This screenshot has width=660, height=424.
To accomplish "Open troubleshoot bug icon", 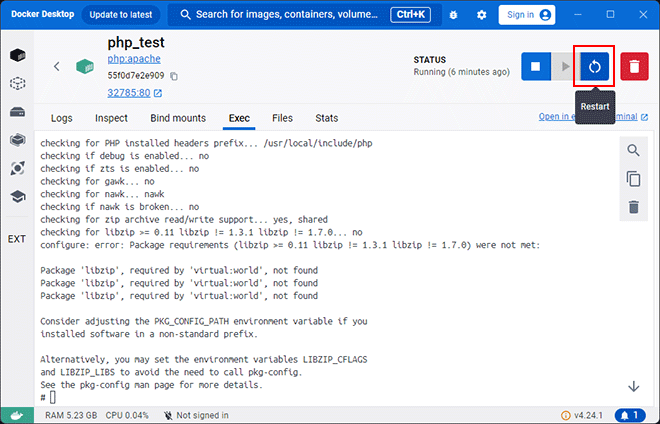I will point(453,15).
